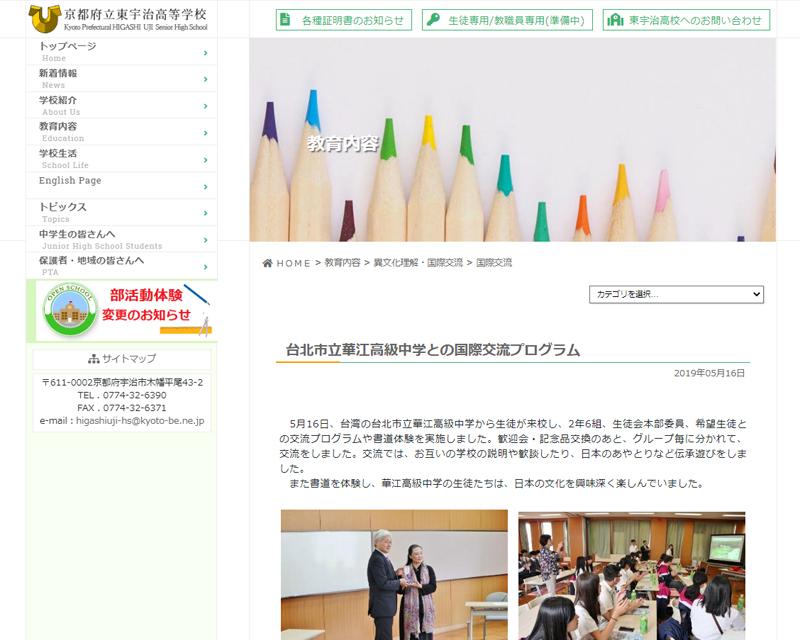This screenshot has height=640, width=800.
Task: Open the English Page menu item
Action: click(120, 184)
